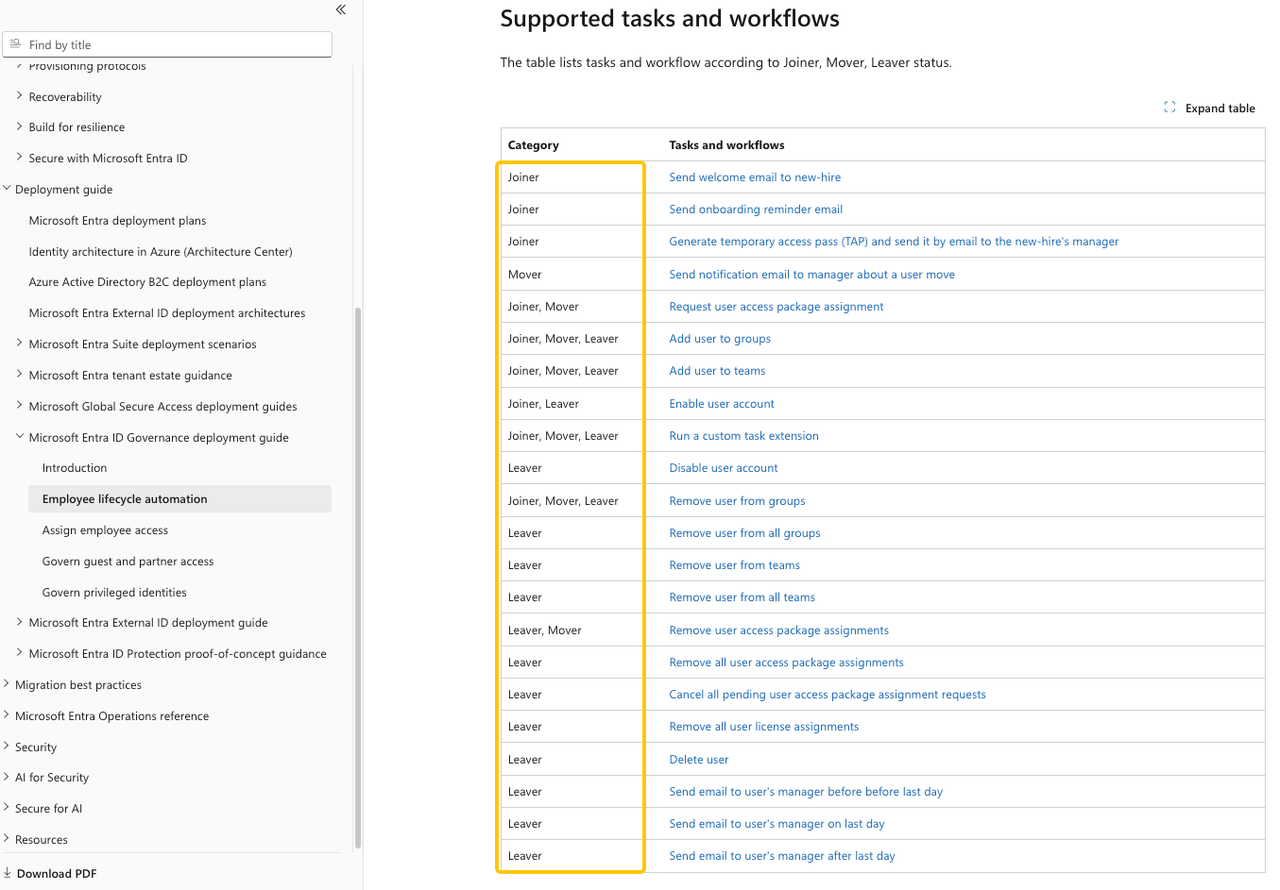The height and width of the screenshot is (890, 1280).
Task: Follow the Delete user link
Action: (699, 759)
